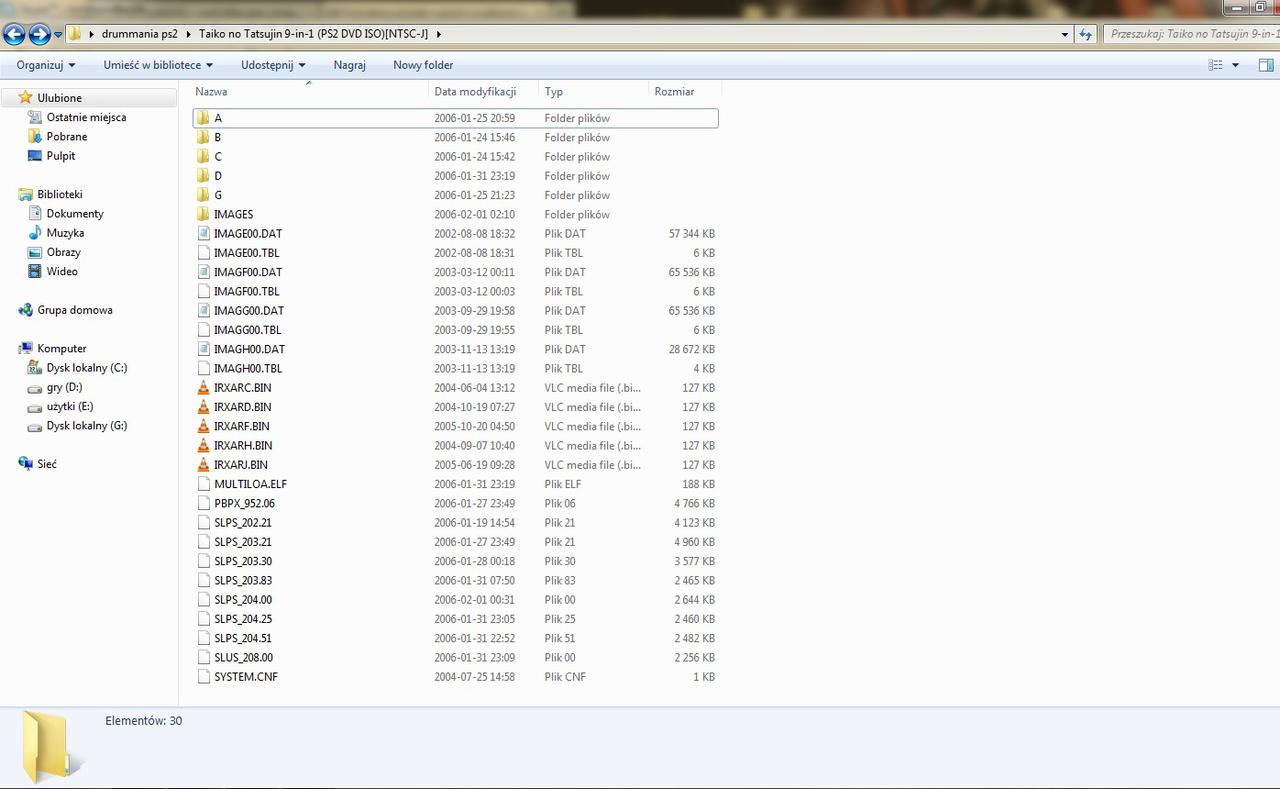
Task: Select VLC cone icon of IRXARH.BIN
Action: pyautogui.click(x=203, y=445)
